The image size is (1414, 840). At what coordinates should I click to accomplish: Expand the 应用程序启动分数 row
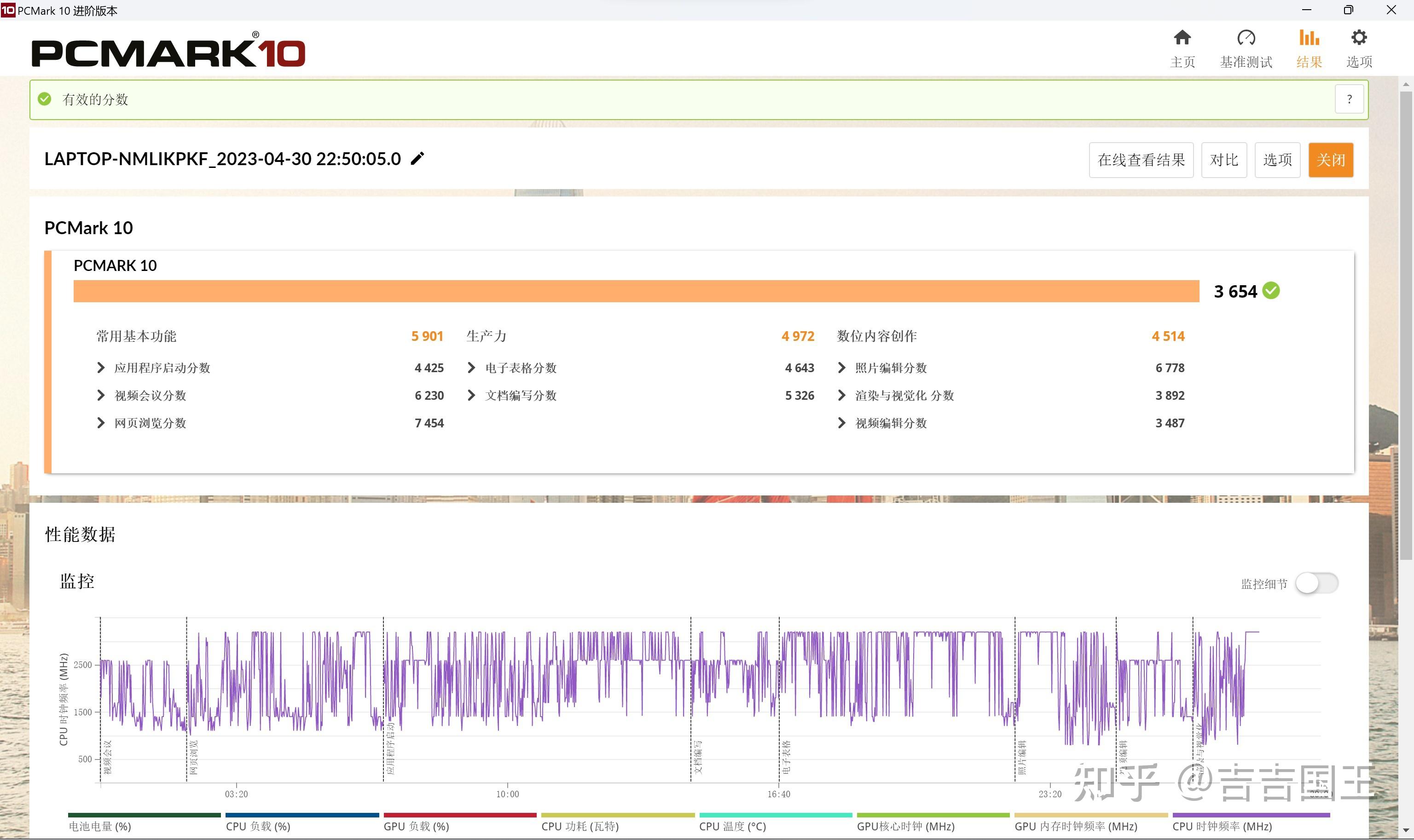coord(101,368)
